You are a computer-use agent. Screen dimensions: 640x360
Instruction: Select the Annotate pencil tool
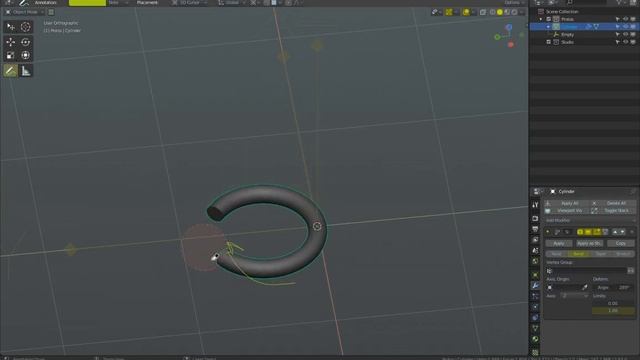[11, 71]
